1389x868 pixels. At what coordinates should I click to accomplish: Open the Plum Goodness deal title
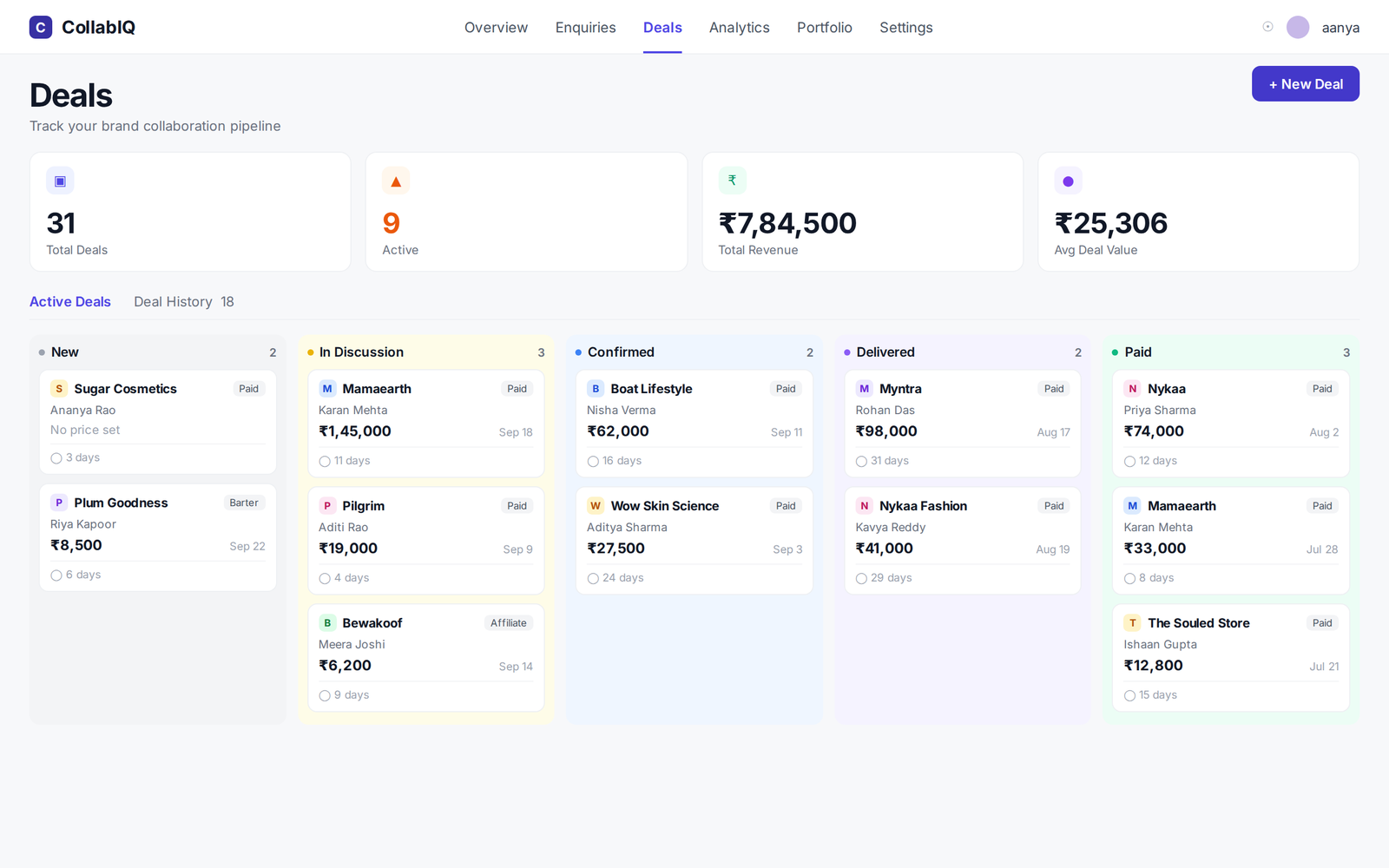click(121, 503)
